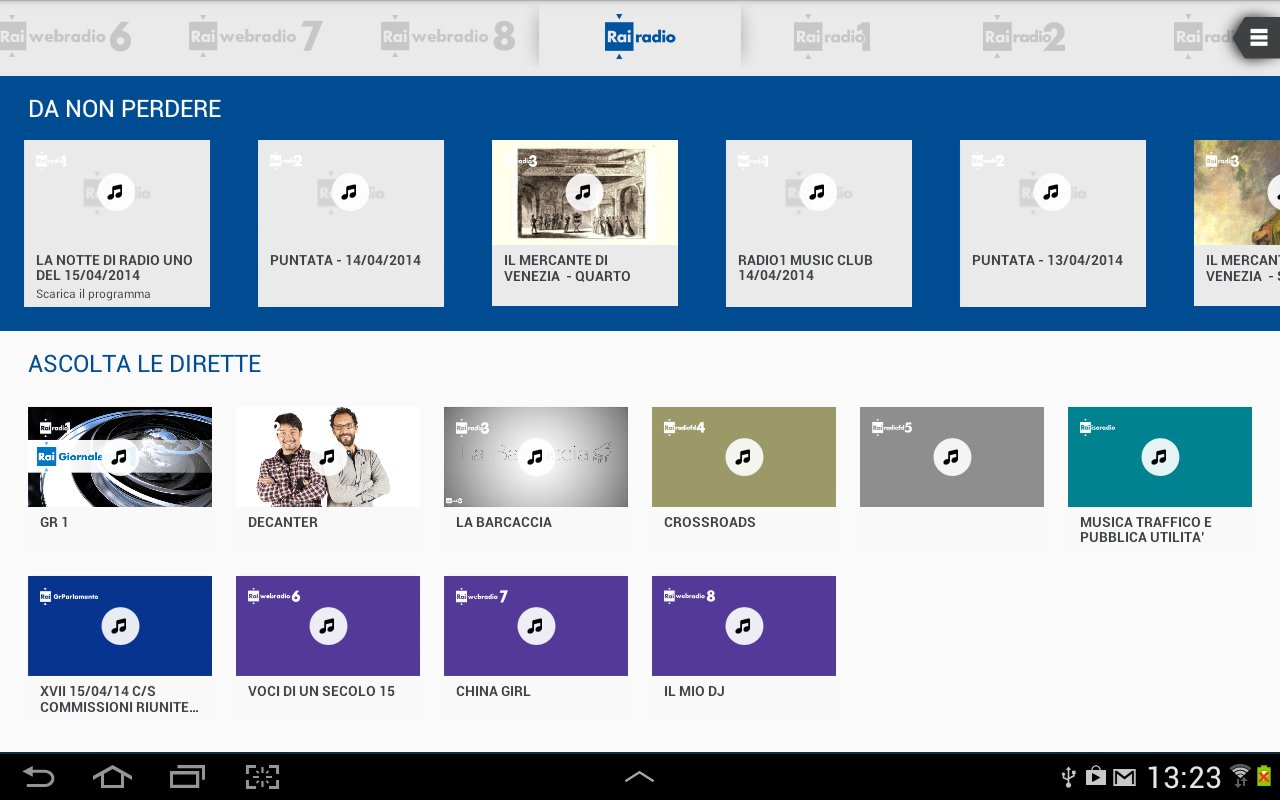Open GR 1 live stream label
The image size is (1280, 800).
coord(54,522)
